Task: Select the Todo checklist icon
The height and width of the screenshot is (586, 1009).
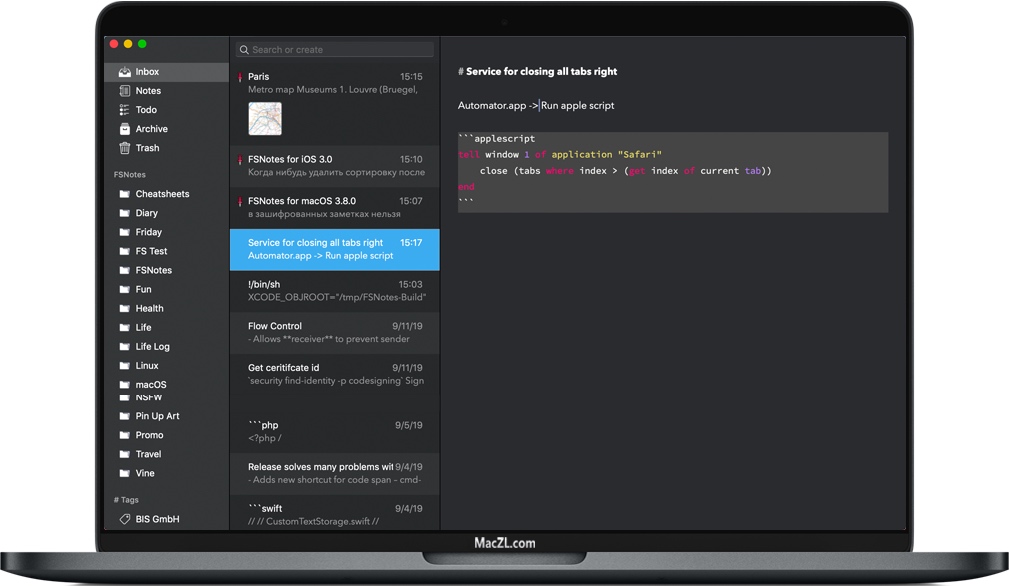Action: 124,109
